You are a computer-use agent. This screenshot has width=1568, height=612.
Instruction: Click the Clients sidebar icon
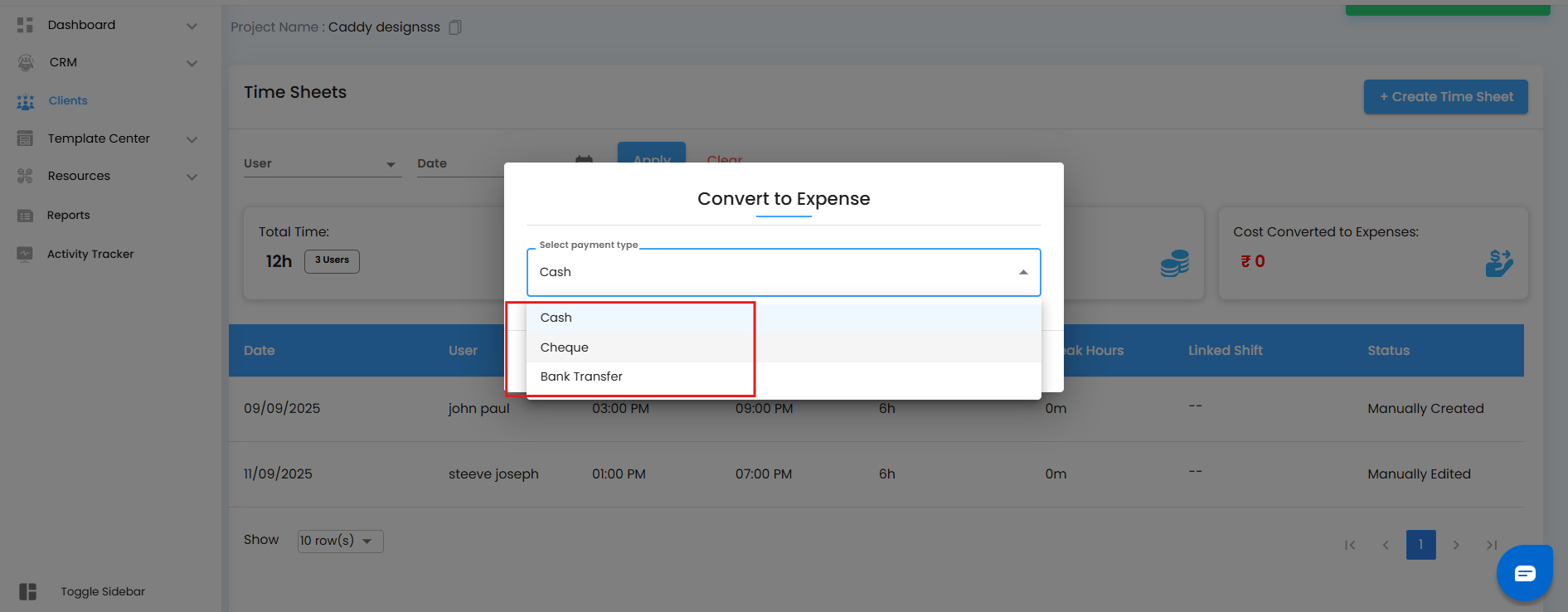pos(26,101)
